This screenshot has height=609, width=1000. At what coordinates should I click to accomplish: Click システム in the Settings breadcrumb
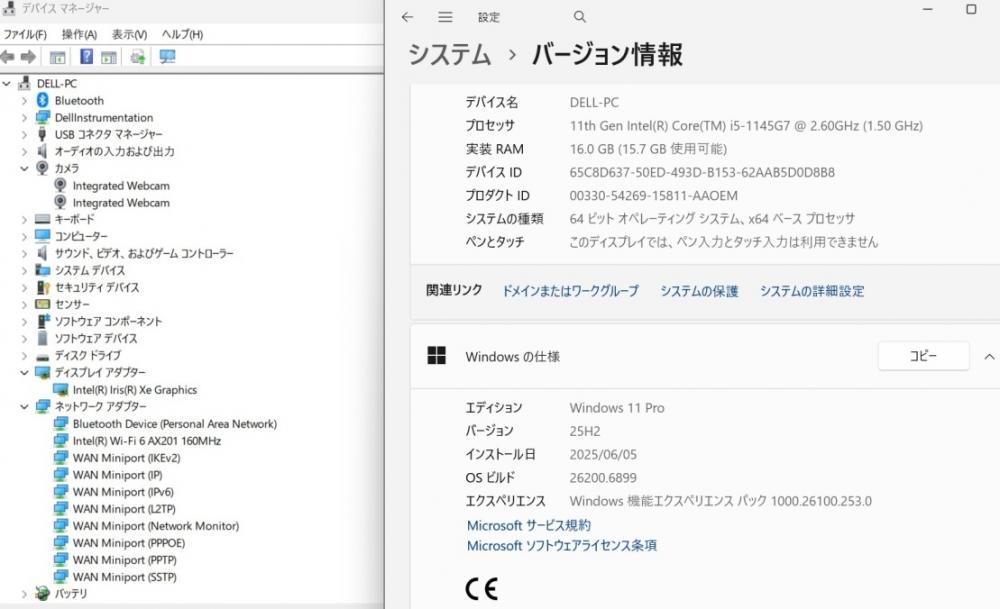450,54
